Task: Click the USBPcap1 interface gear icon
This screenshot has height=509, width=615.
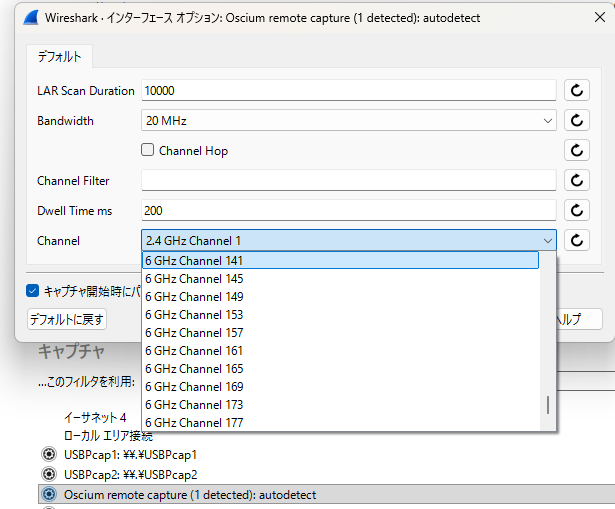Action: click(49, 454)
